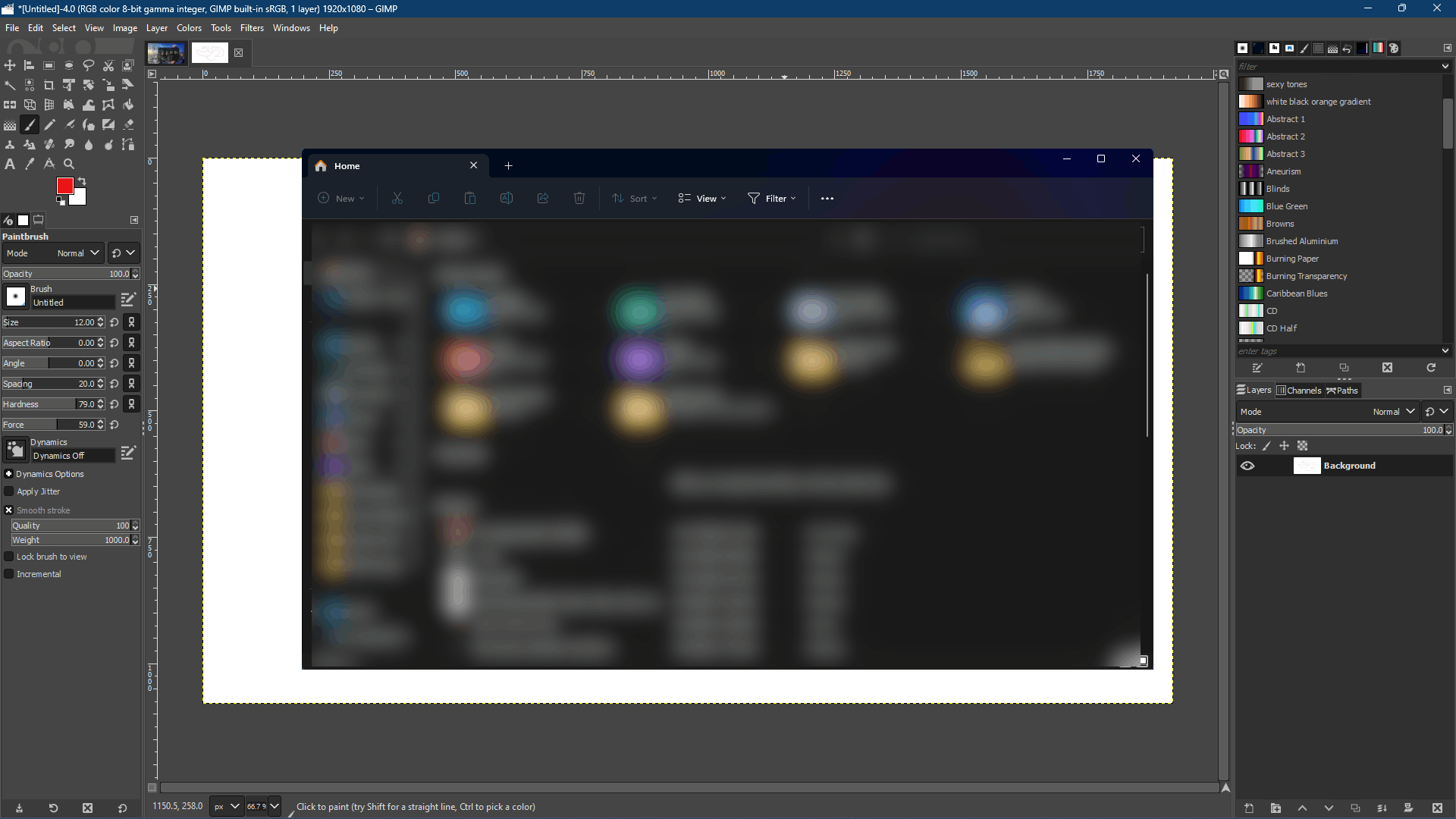Screen dimensions: 1456x819
Task: Enable Lock brush to view
Action: [x=9, y=557]
